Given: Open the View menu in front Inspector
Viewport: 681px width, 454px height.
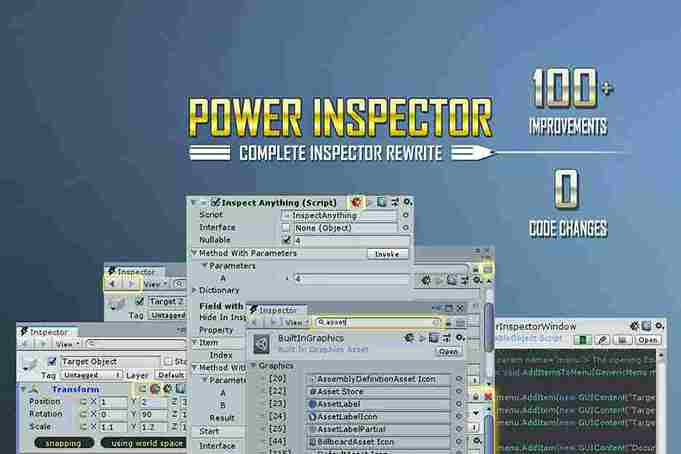Looking at the screenshot, I should pyautogui.click(x=294, y=323).
